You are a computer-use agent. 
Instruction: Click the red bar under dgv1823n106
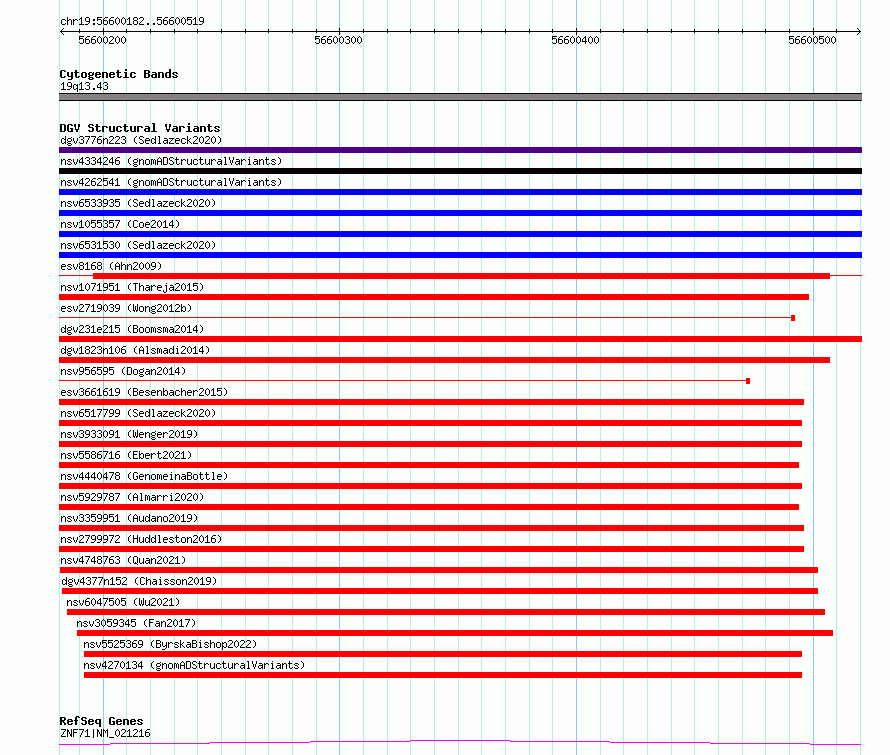pos(444,360)
